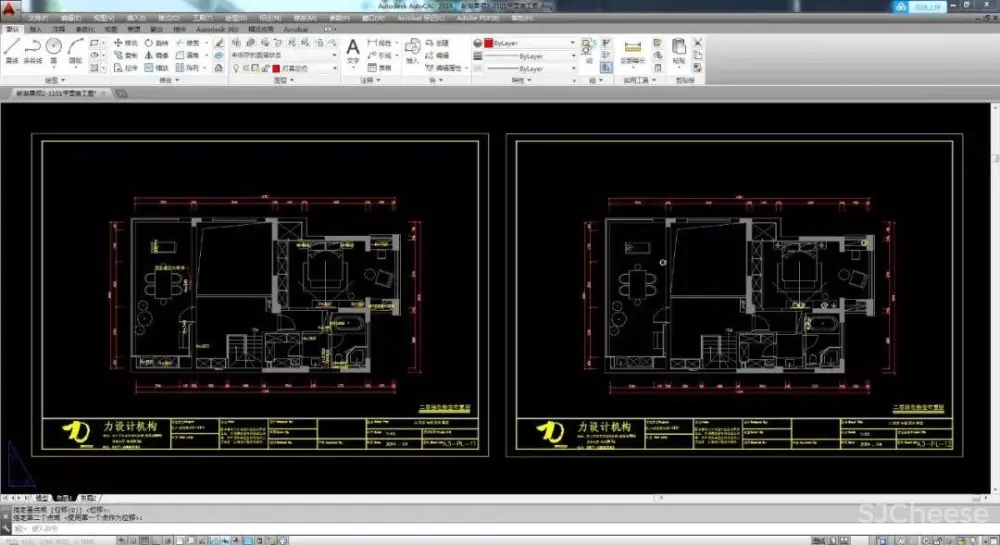Open the Text (文字) annotation tool
Image resolution: width=1000 pixels, height=545 pixels.
[x=352, y=50]
